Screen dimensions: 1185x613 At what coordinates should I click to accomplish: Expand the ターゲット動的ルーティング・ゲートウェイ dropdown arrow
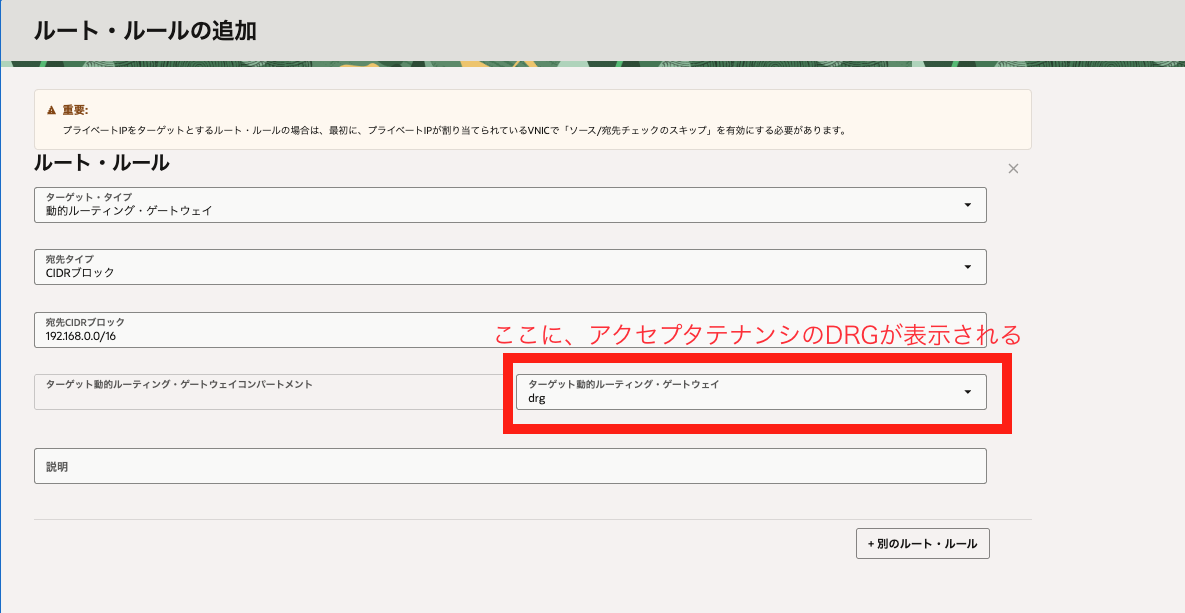pyautogui.click(x=967, y=392)
